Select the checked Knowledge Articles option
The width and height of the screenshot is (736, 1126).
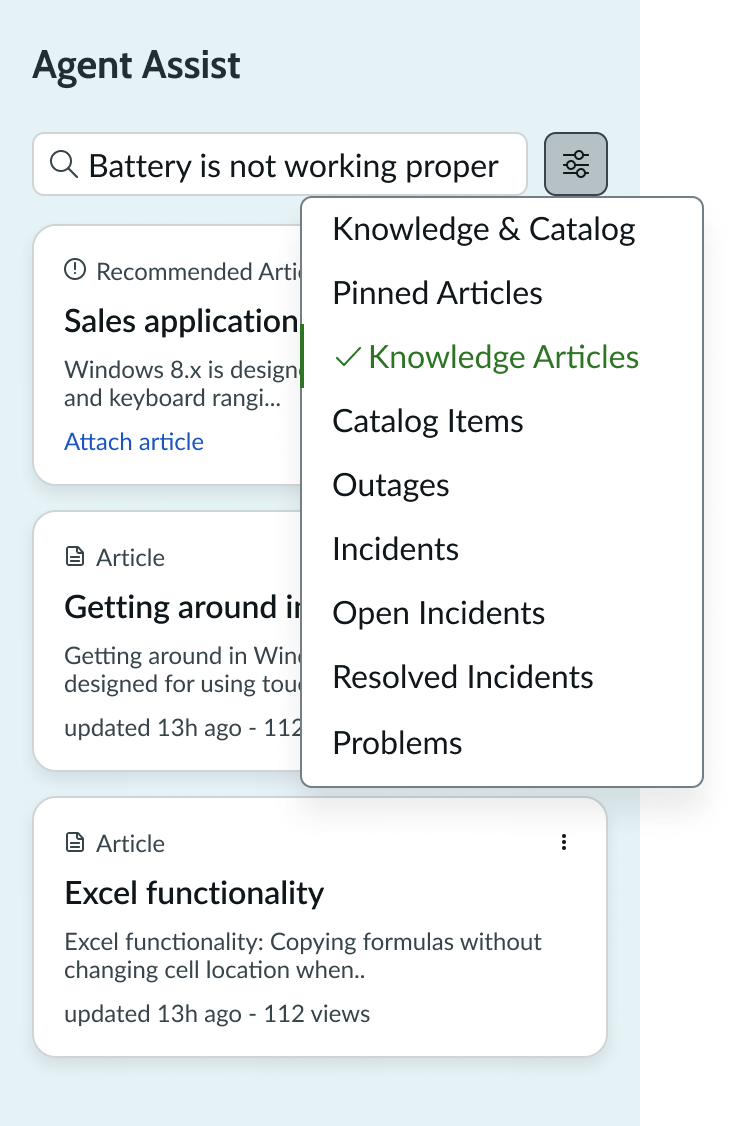coord(503,357)
